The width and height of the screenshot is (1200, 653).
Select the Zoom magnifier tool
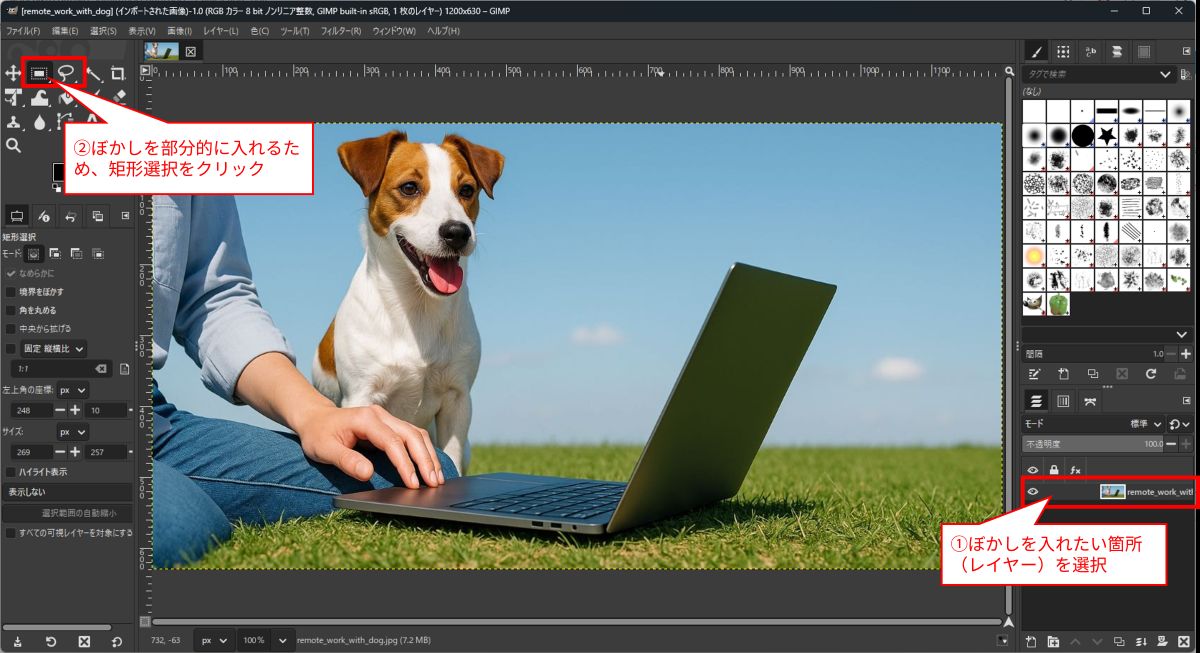(x=13, y=146)
